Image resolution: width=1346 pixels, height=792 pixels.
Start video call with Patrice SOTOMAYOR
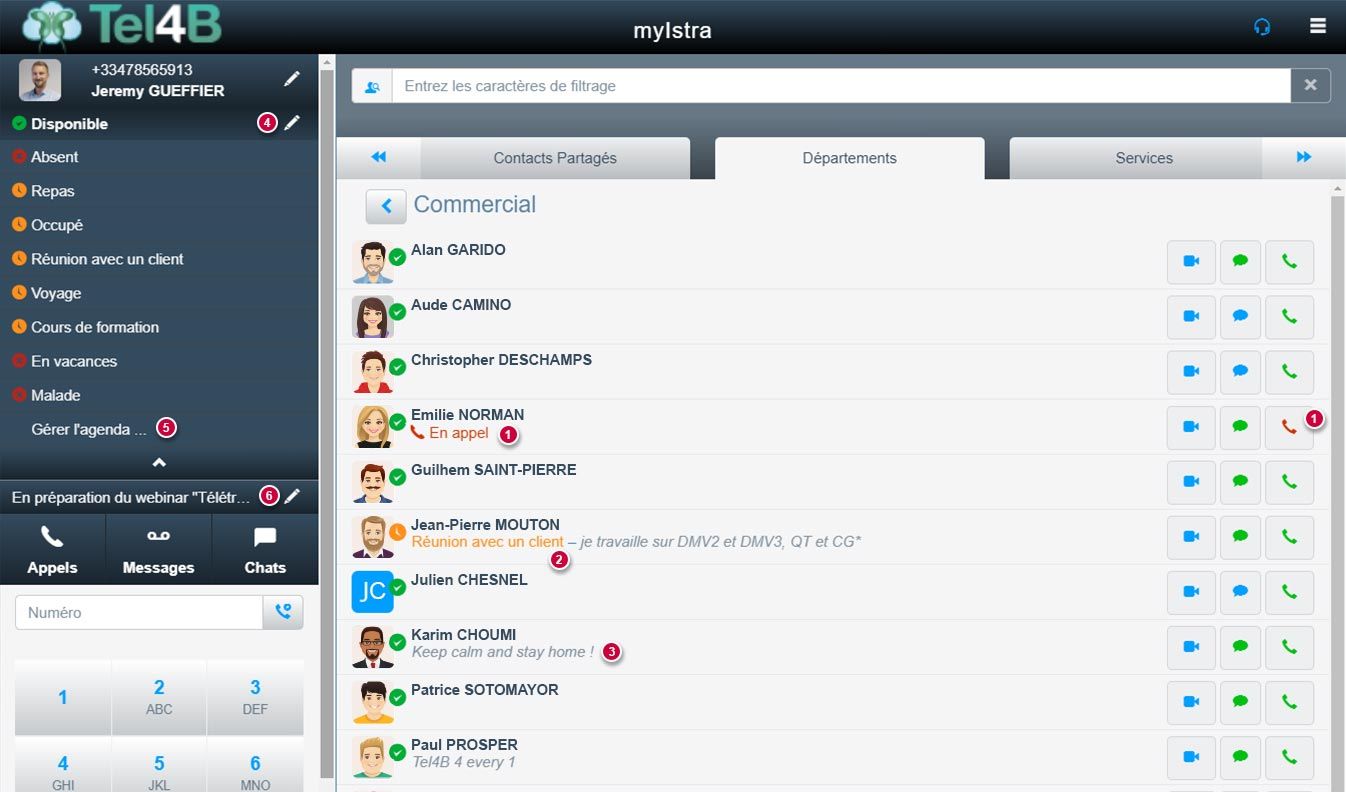(1191, 702)
